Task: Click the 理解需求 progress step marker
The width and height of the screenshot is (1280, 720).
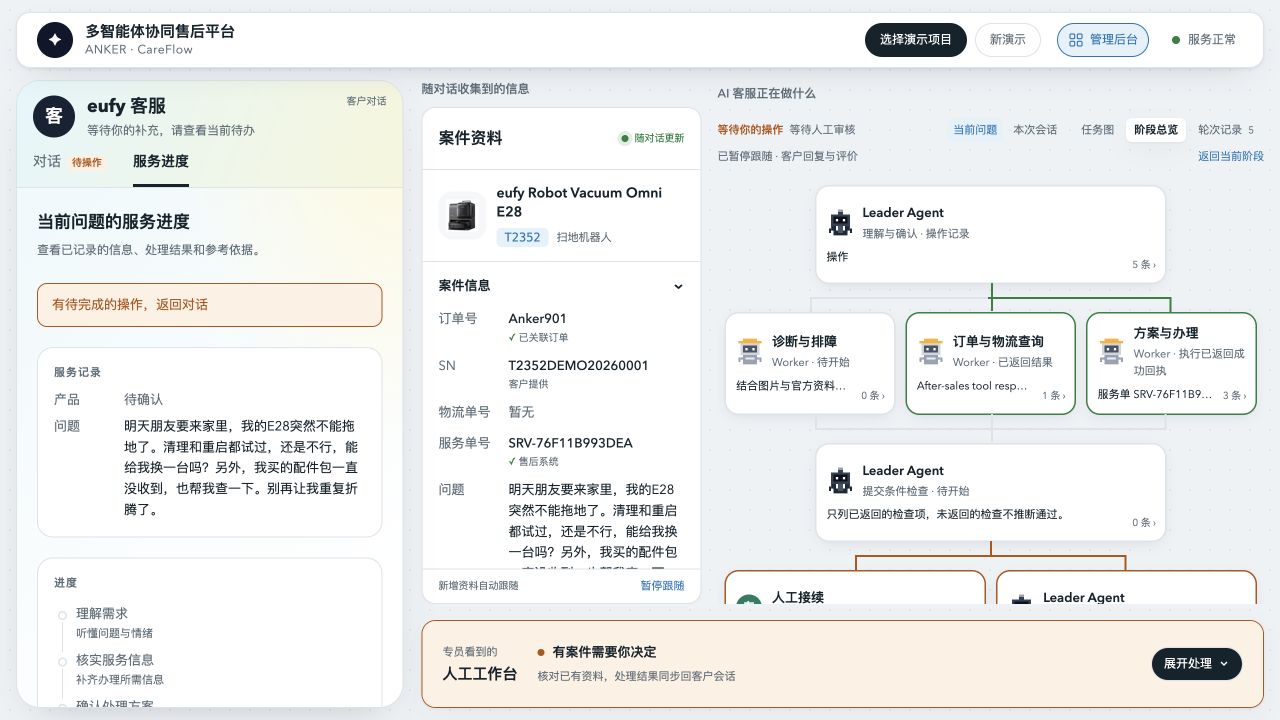Action: point(62,615)
